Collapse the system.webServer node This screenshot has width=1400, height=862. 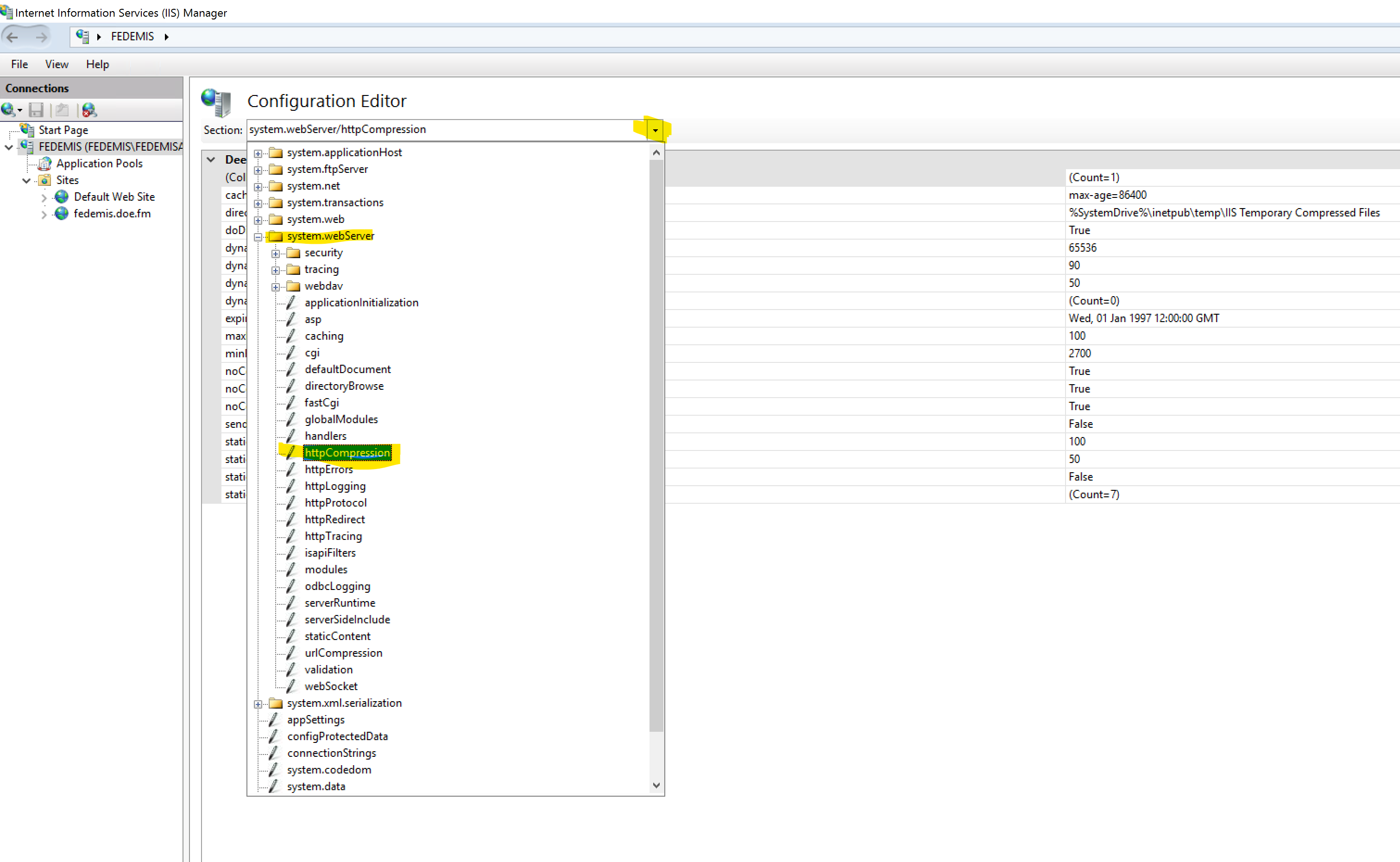pos(258,237)
